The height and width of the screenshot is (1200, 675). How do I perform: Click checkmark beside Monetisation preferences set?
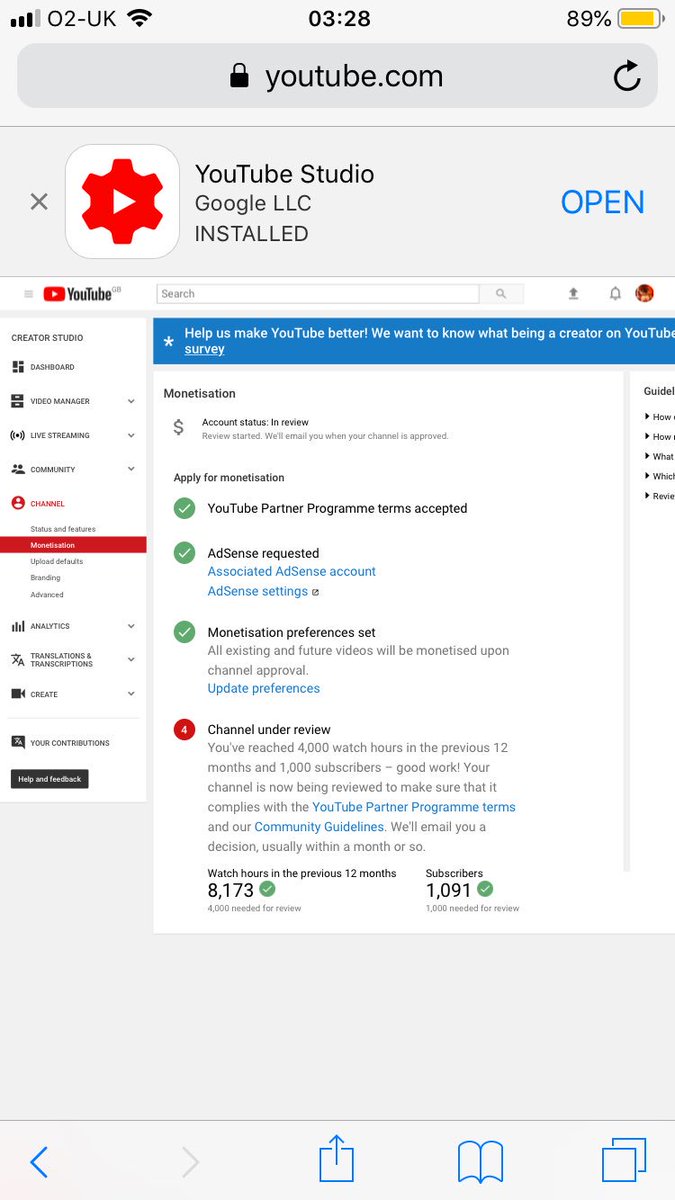tap(184, 632)
